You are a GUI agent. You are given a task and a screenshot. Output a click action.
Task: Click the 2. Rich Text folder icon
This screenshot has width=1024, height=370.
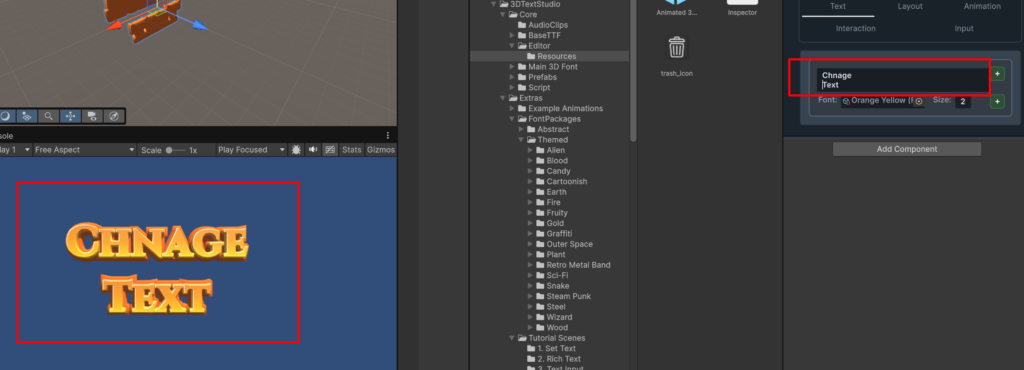pos(532,359)
